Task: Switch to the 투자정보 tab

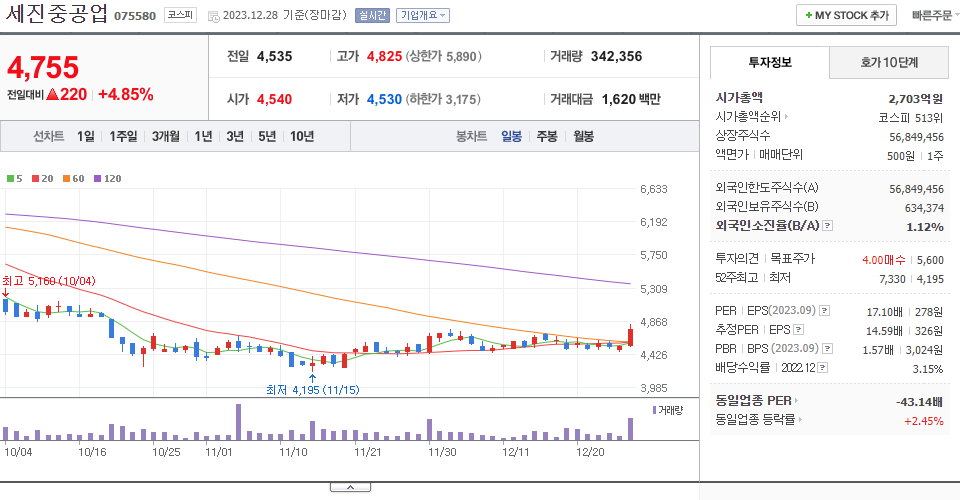Action: pos(770,62)
